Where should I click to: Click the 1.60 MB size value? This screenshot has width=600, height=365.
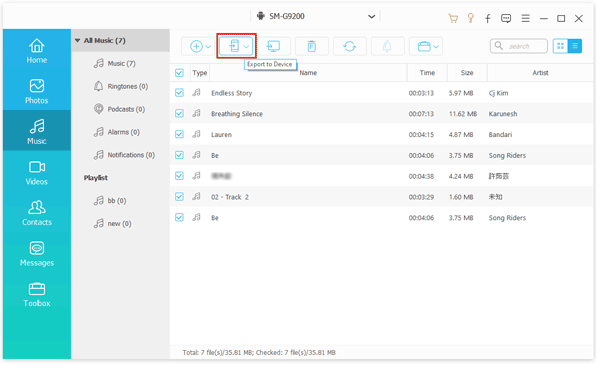461,197
